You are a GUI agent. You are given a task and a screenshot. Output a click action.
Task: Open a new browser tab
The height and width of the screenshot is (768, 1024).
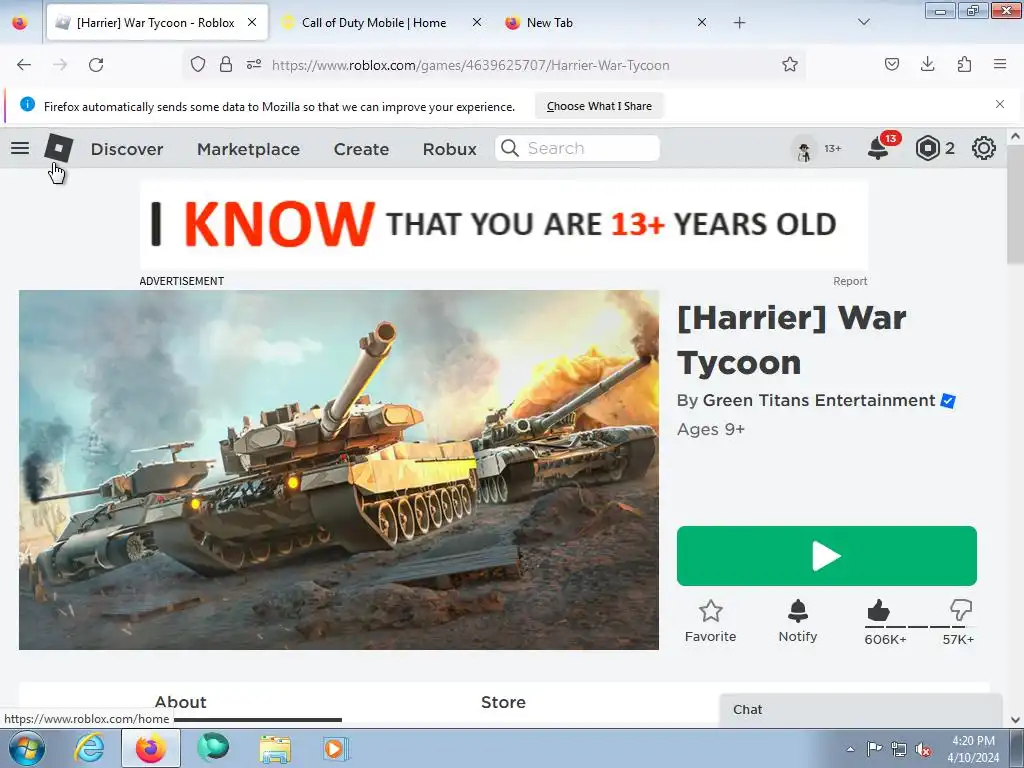(739, 23)
